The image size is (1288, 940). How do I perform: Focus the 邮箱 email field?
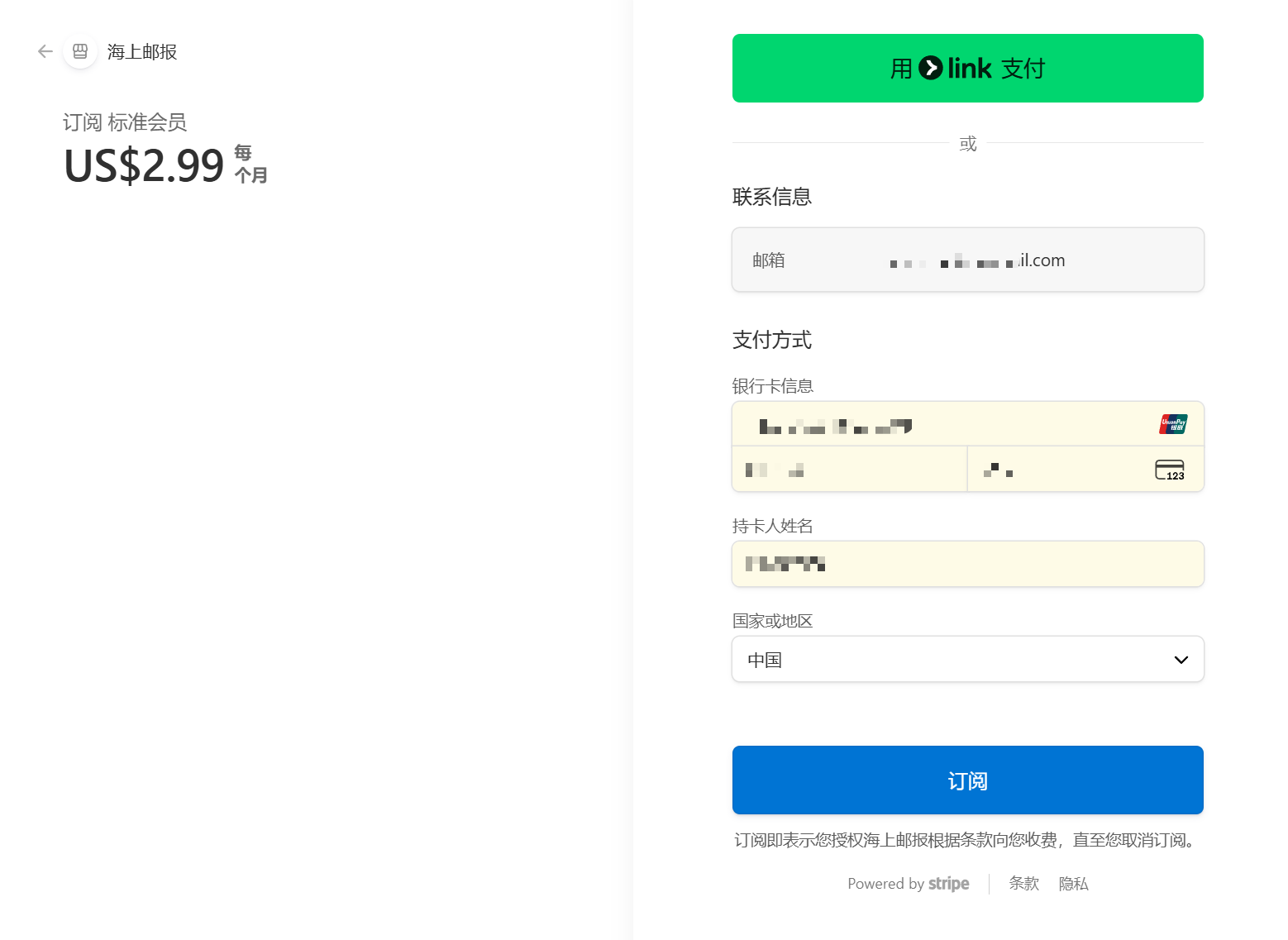[x=967, y=260]
